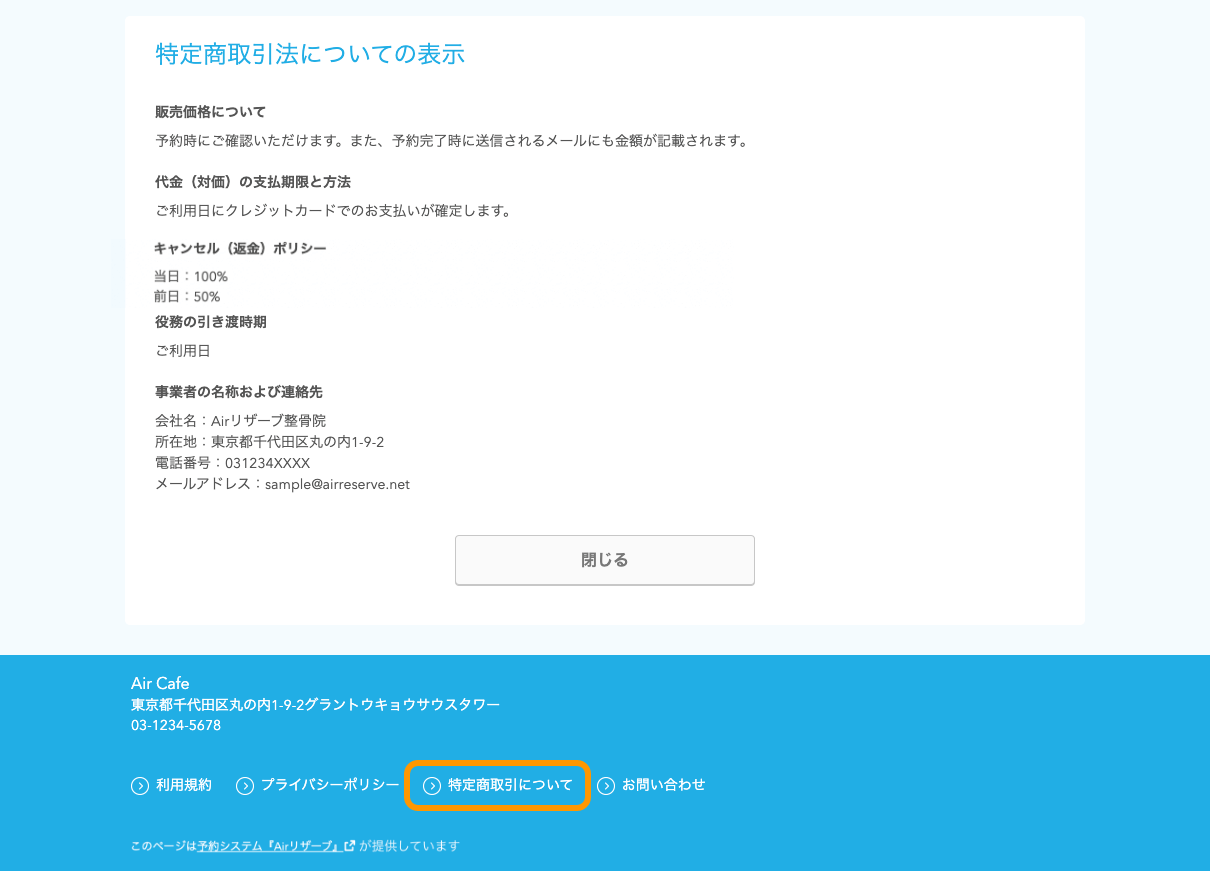Click the 事業者の名称および連絡先 heading
Viewport: 1210px width, 871px height.
click(238, 391)
